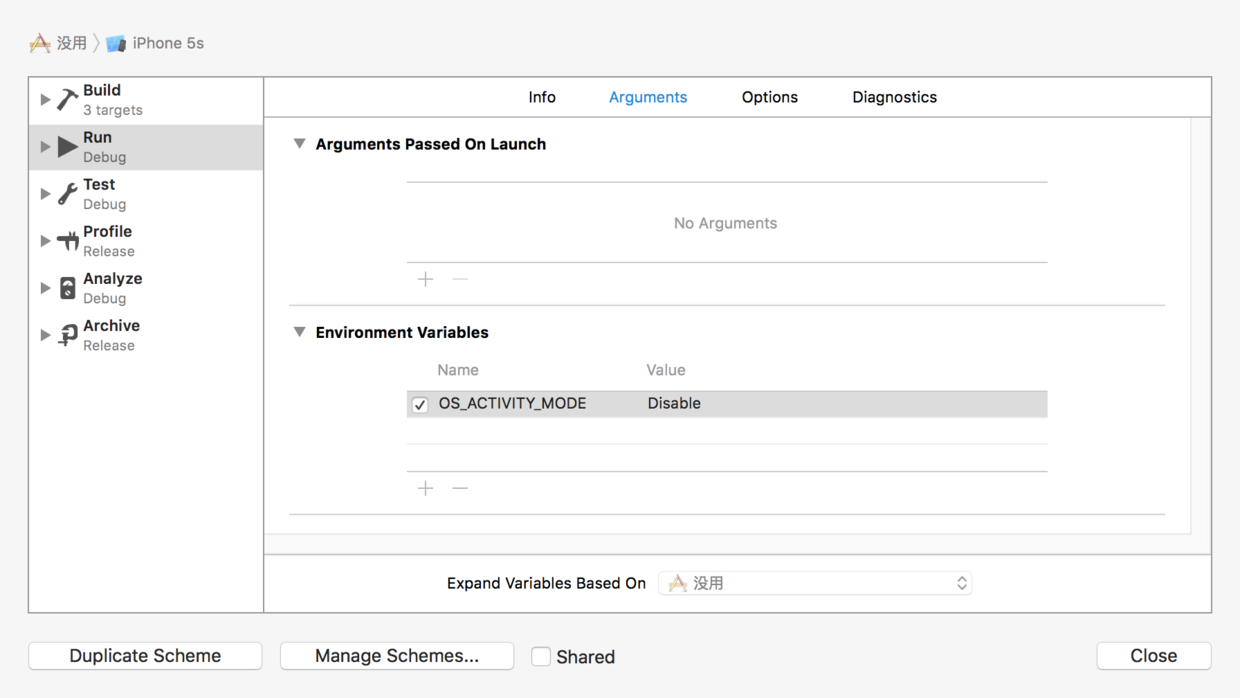1240x698 pixels.
Task: Open Manage Schemes dialog
Action: tap(397, 656)
